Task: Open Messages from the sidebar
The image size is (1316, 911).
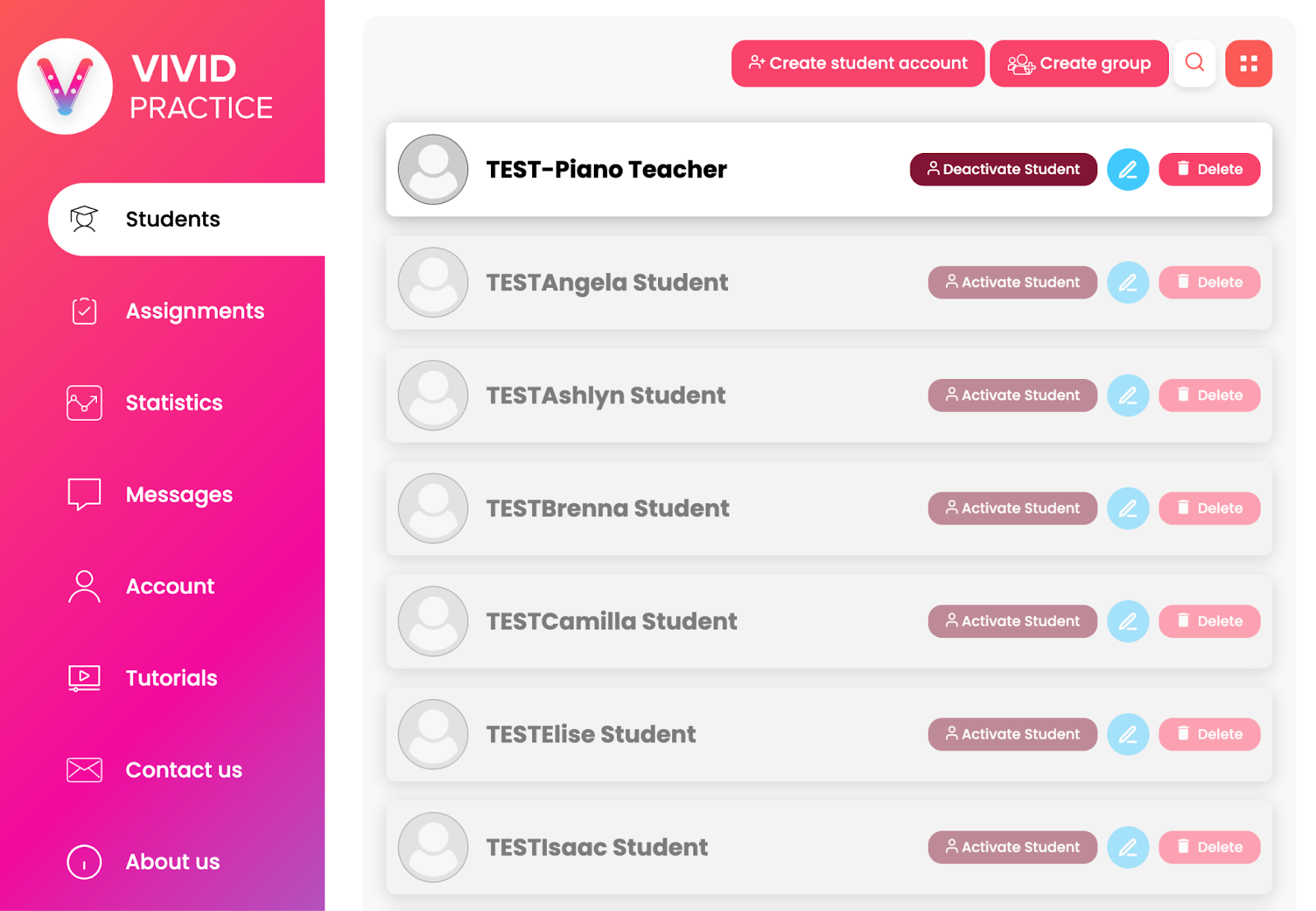Action: pos(178,495)
